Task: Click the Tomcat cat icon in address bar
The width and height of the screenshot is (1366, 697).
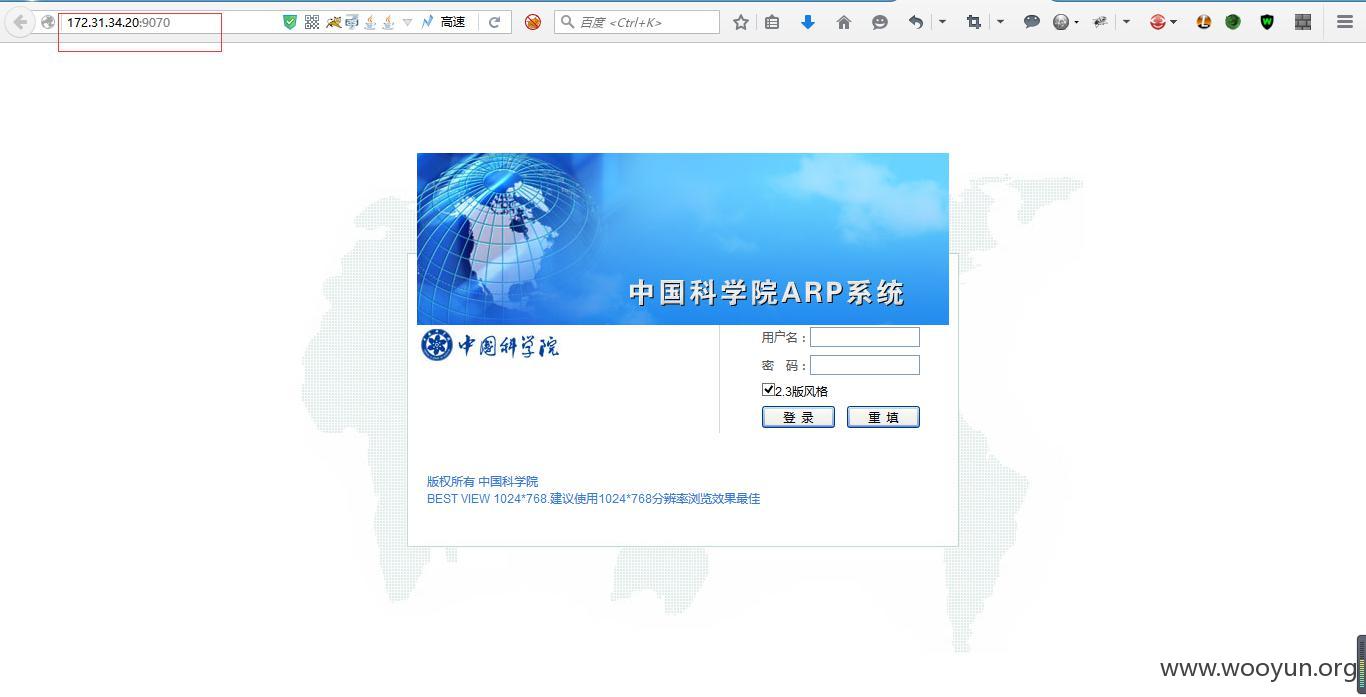Action: (333, 22)
